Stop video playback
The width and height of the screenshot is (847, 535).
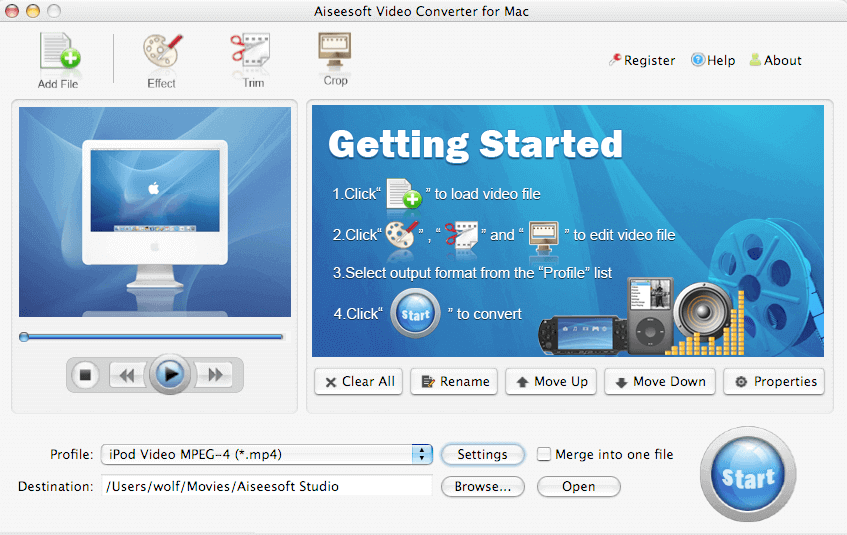coord(85,375)
